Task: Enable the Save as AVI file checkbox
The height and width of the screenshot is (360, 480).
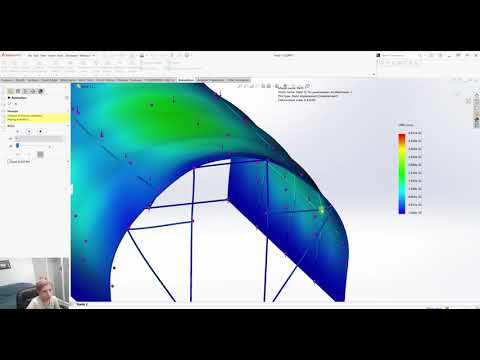Action: (9, 162)
